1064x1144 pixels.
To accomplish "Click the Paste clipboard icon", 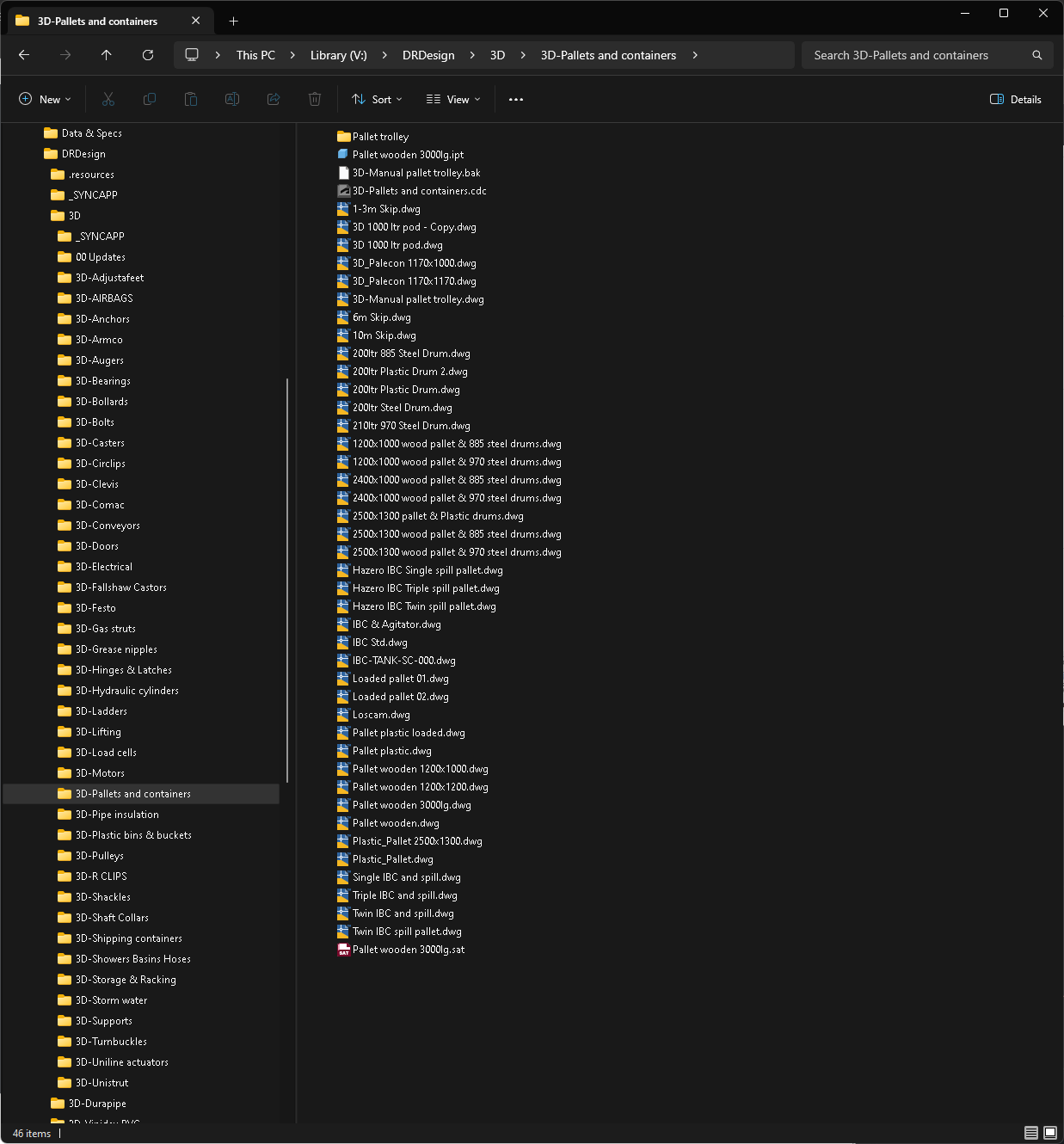I will (191, 100).
